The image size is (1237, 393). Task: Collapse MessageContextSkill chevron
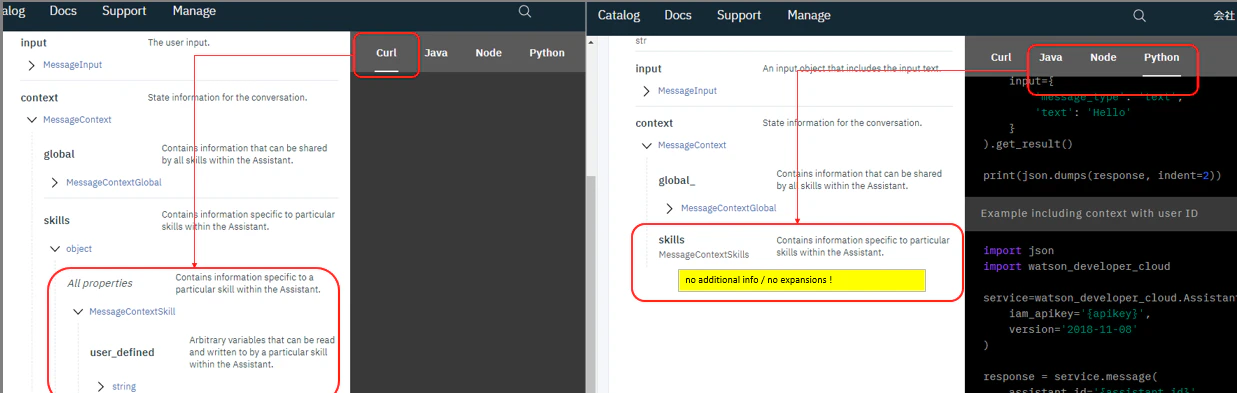point(78,312)
